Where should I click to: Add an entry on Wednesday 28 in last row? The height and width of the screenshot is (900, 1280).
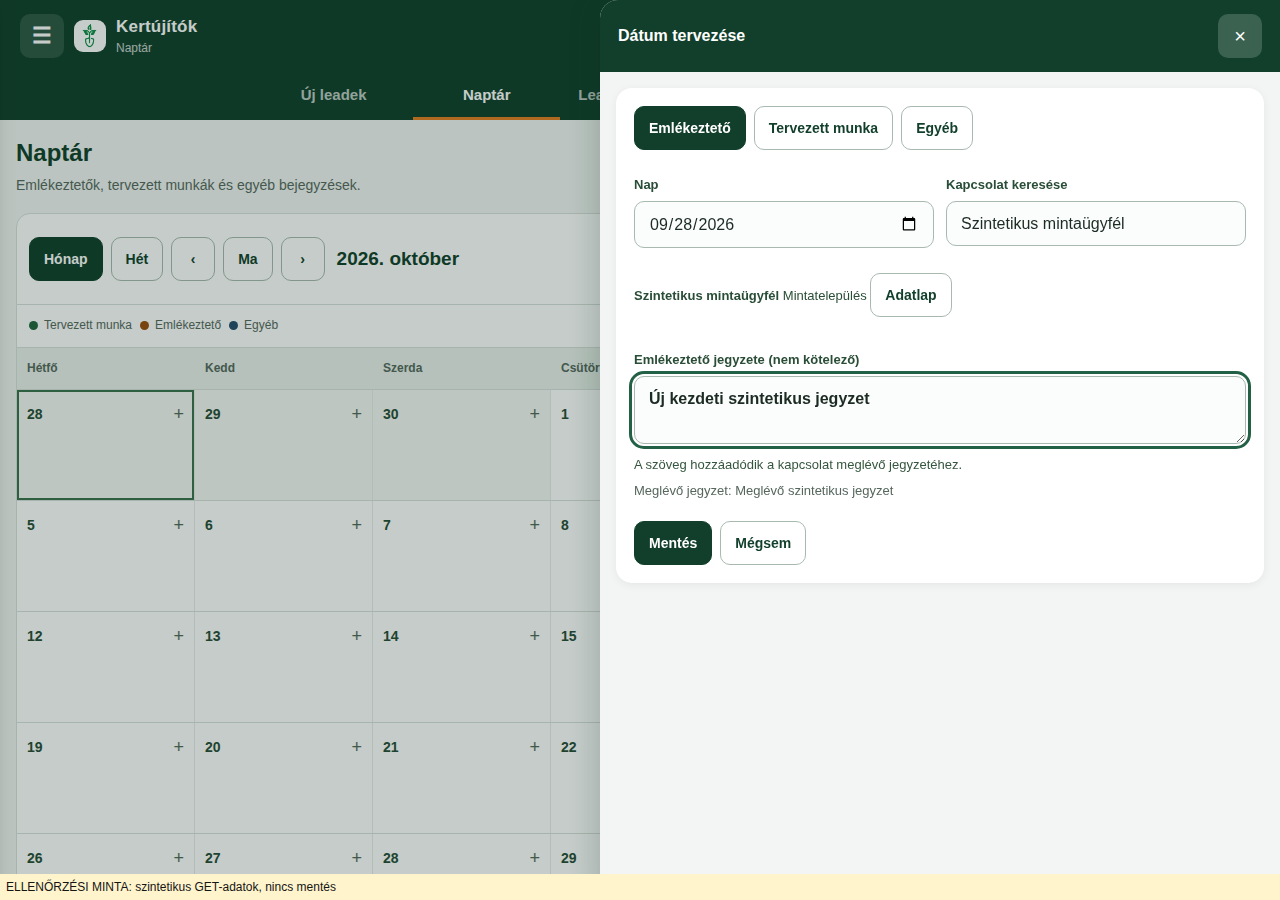535,857
